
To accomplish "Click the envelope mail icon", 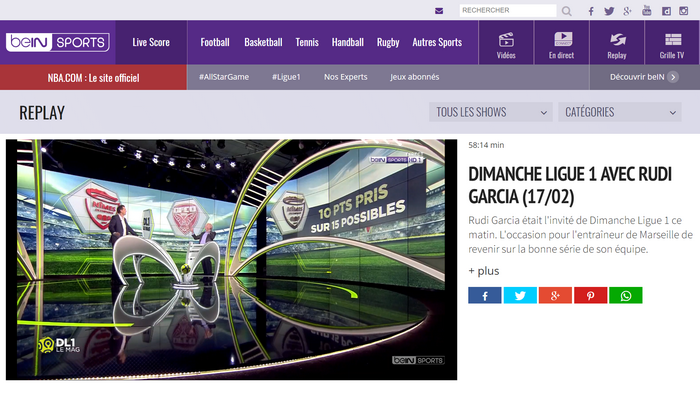I will coord(439,11).
